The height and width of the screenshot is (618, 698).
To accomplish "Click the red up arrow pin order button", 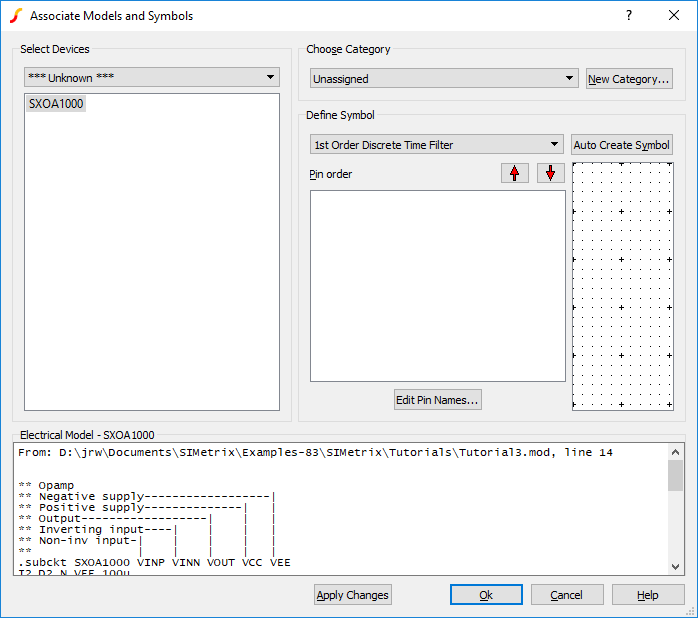I will (515, 173).
